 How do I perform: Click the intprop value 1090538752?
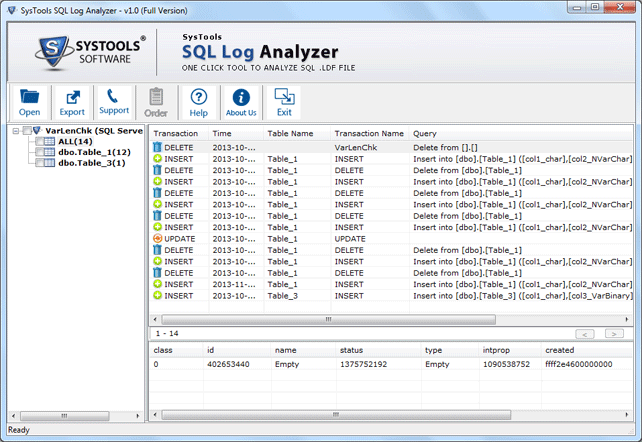click(x=506, y=364)
